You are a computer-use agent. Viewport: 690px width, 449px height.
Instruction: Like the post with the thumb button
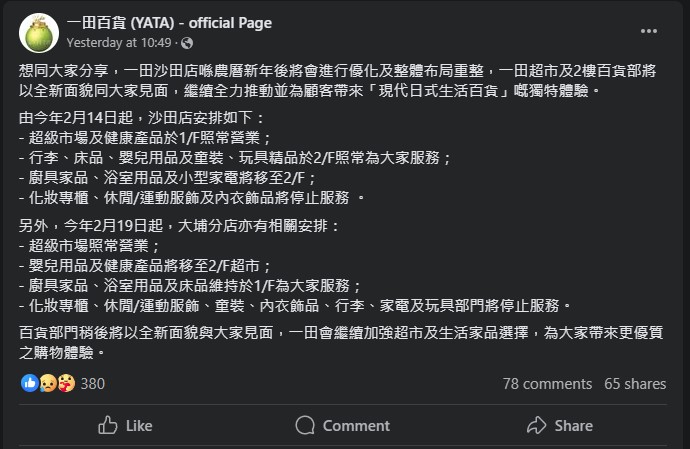pos(125,425)
